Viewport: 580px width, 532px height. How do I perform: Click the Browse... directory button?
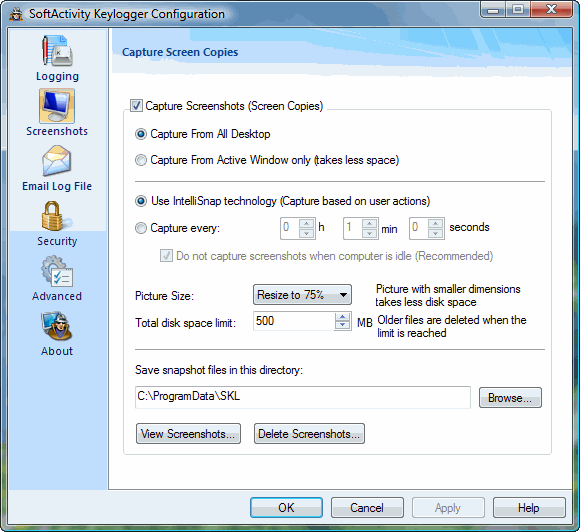(510, 398)
